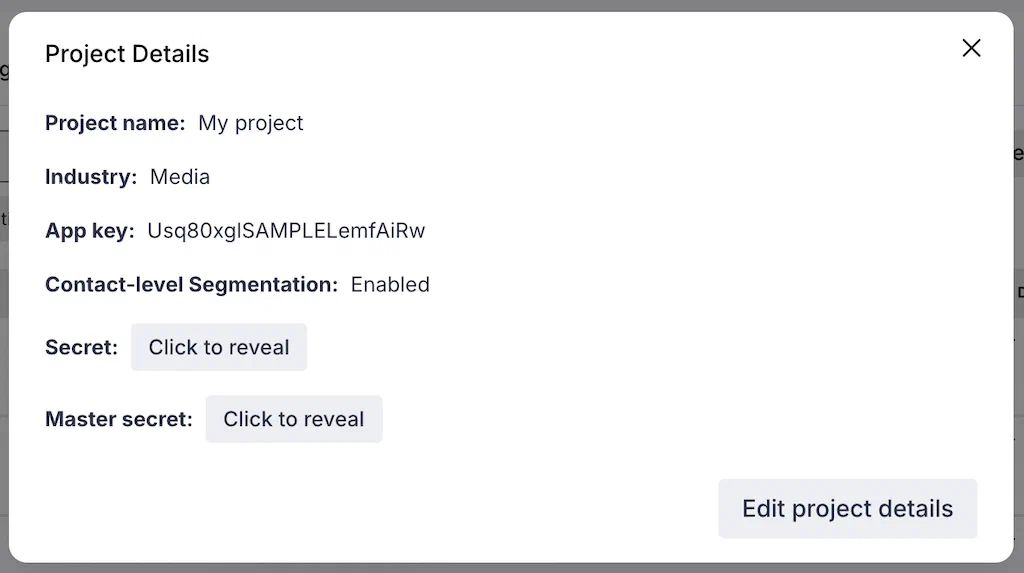
Task: Click the Industry label
Action: [x=91, y=177]
